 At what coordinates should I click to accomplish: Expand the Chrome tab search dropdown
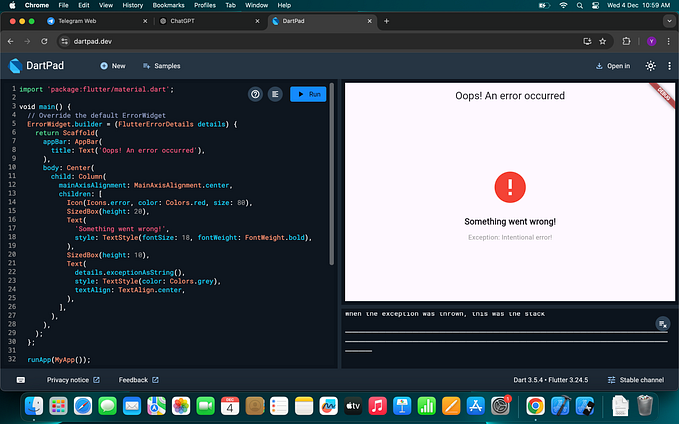click(x=669, y=21)
